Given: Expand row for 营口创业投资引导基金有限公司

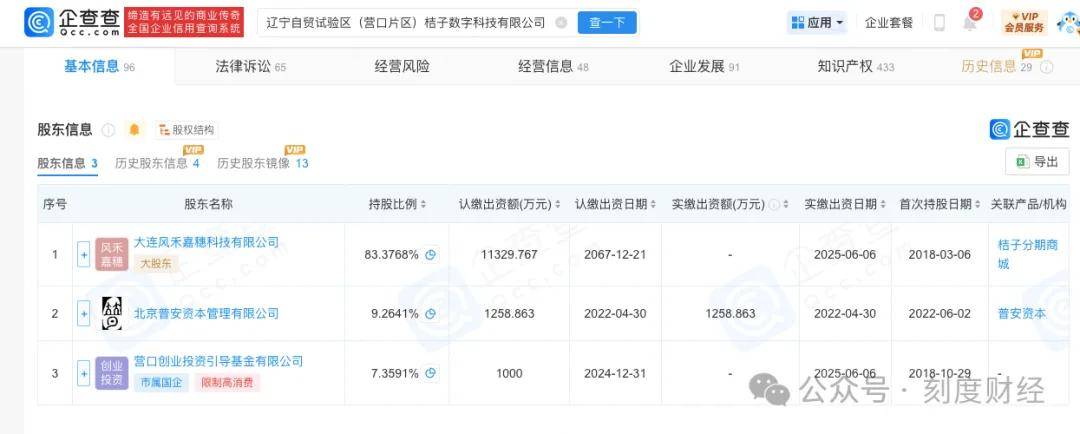Looking at the screenshot, I should pos(83,373).
